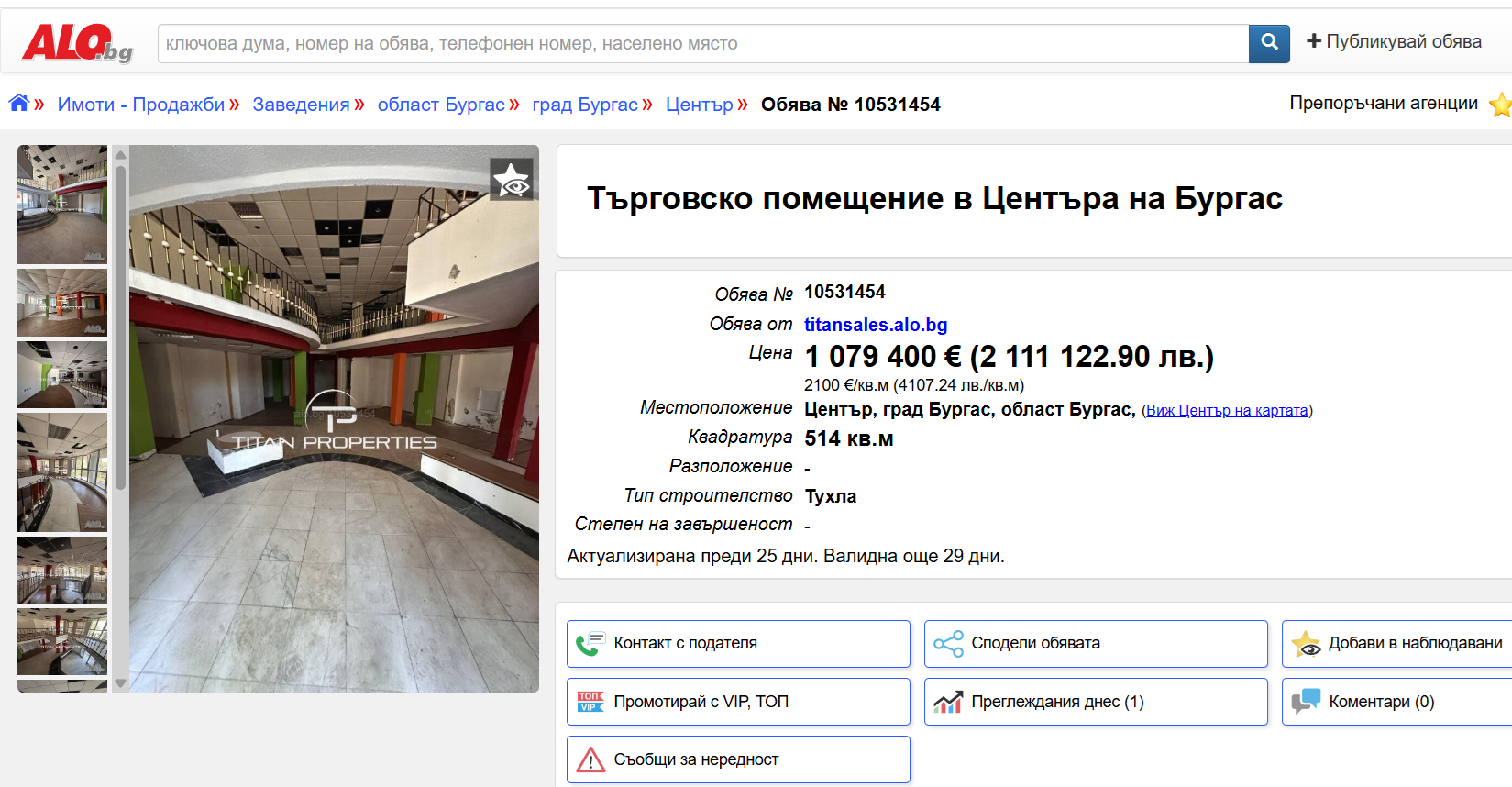The image size is (1512, 787).
Task: Navigate to Заведения breadcrumb category
Action: click(301, 105)
